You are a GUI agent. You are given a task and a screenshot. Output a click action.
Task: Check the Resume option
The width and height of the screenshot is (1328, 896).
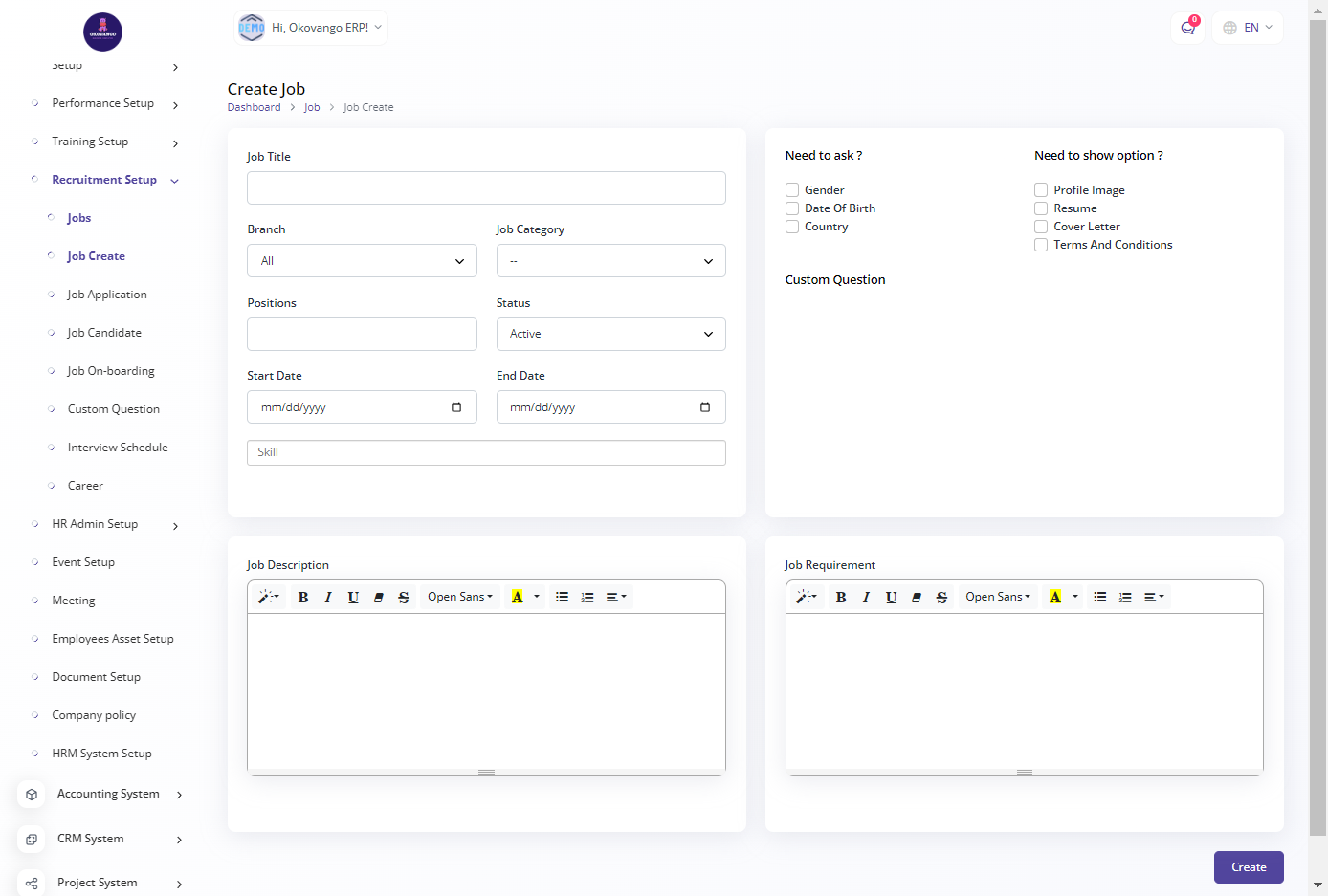coord(1041,208)
